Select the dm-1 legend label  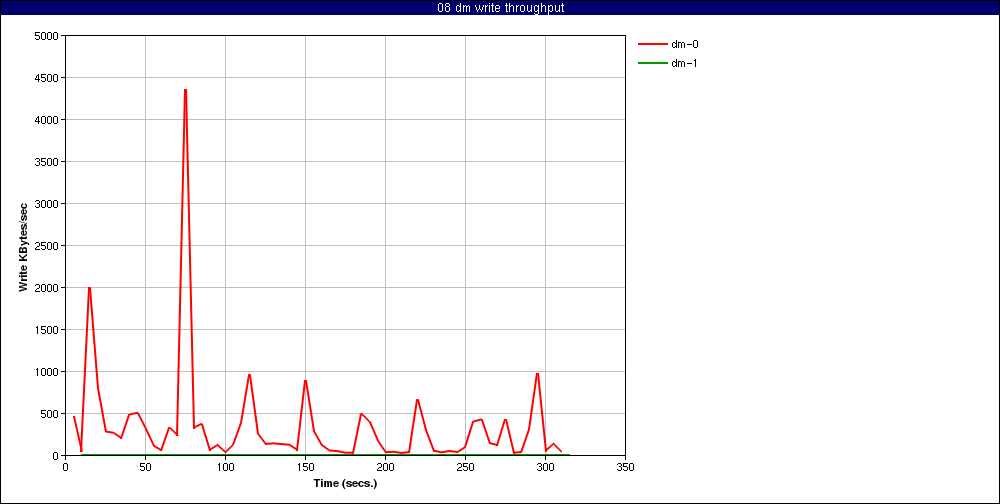685,63
